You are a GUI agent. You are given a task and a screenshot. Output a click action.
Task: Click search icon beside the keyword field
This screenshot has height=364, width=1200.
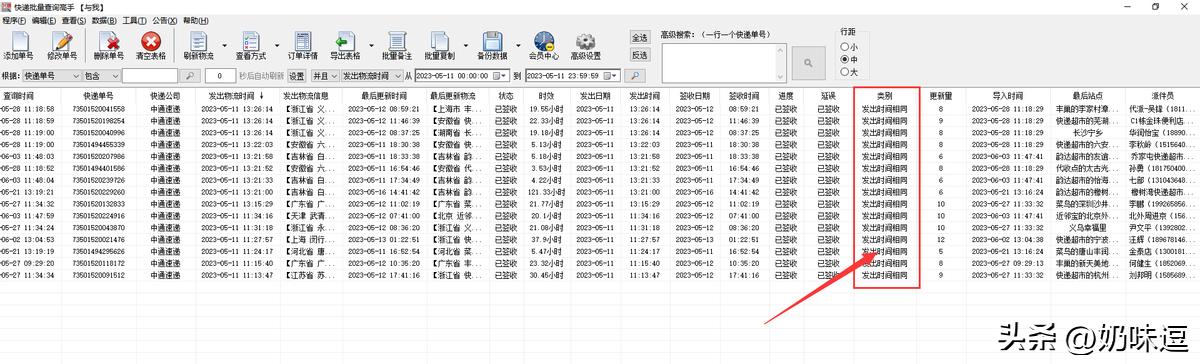[189, 75]
